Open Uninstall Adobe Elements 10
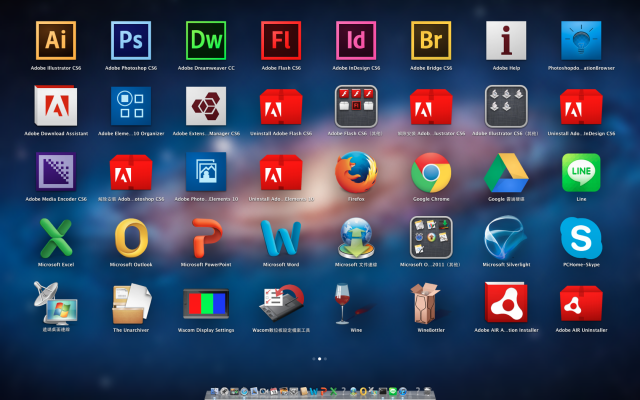Viewport: 640px width, 400px height. click(x=281, y=172)
